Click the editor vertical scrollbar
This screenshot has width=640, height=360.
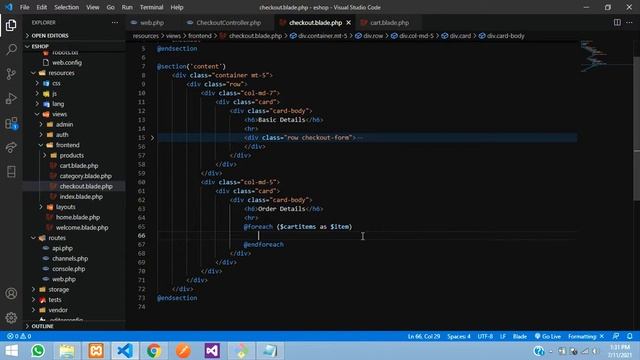tap(636, 129)
